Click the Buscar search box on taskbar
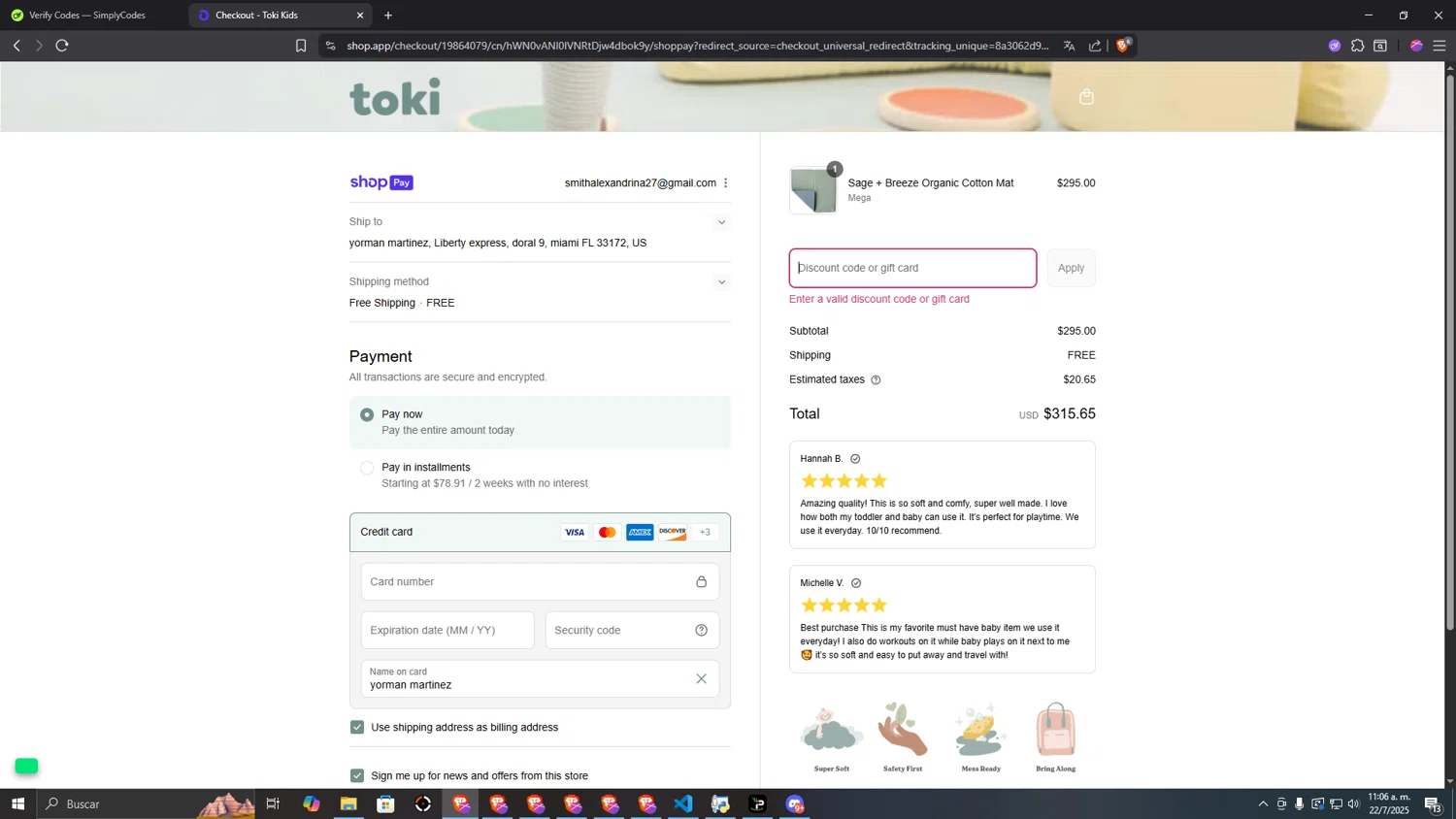This screenshot has height=819, width=1456. 146,803
